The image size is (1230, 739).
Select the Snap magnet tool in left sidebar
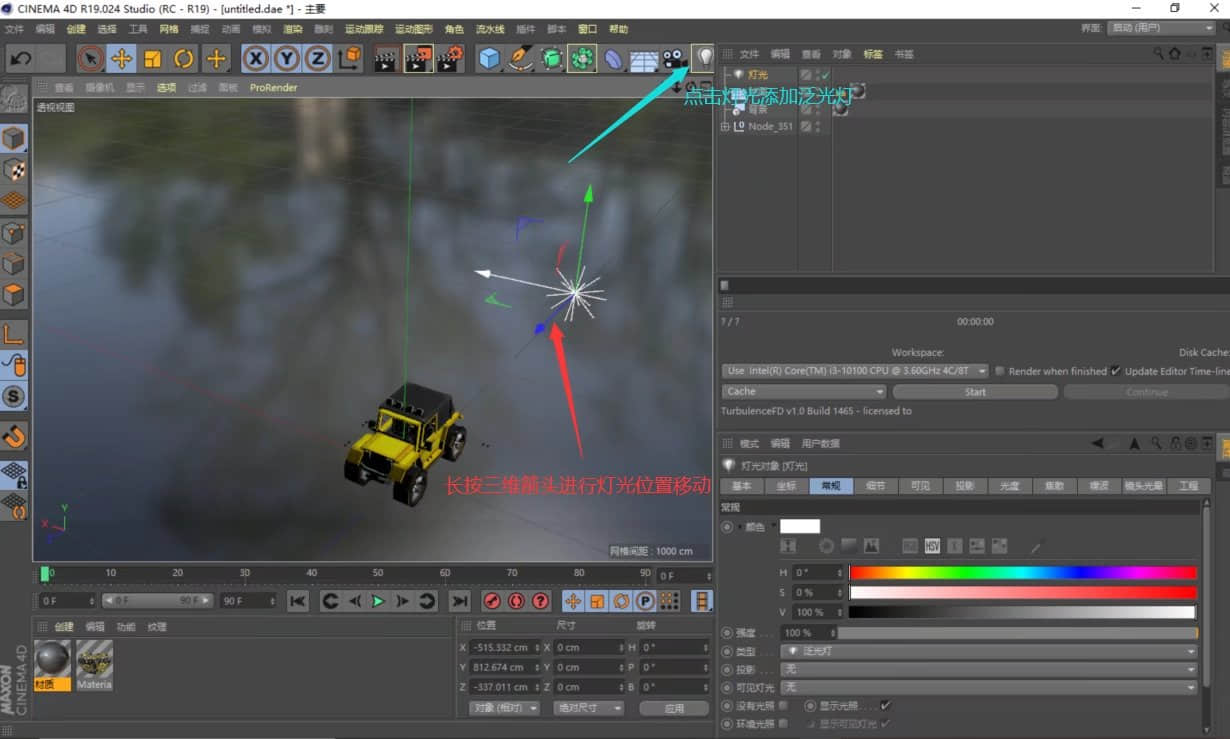tap(14, 436)
